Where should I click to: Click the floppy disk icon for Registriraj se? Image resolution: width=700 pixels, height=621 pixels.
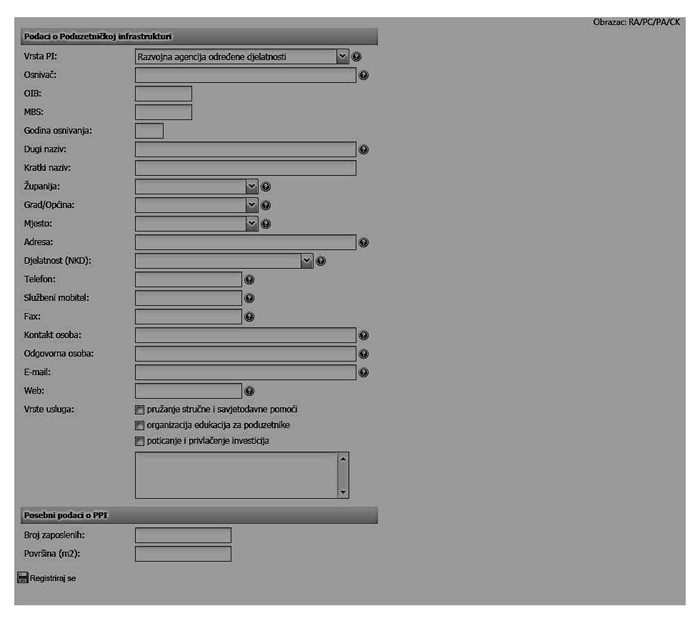[22, 577]
